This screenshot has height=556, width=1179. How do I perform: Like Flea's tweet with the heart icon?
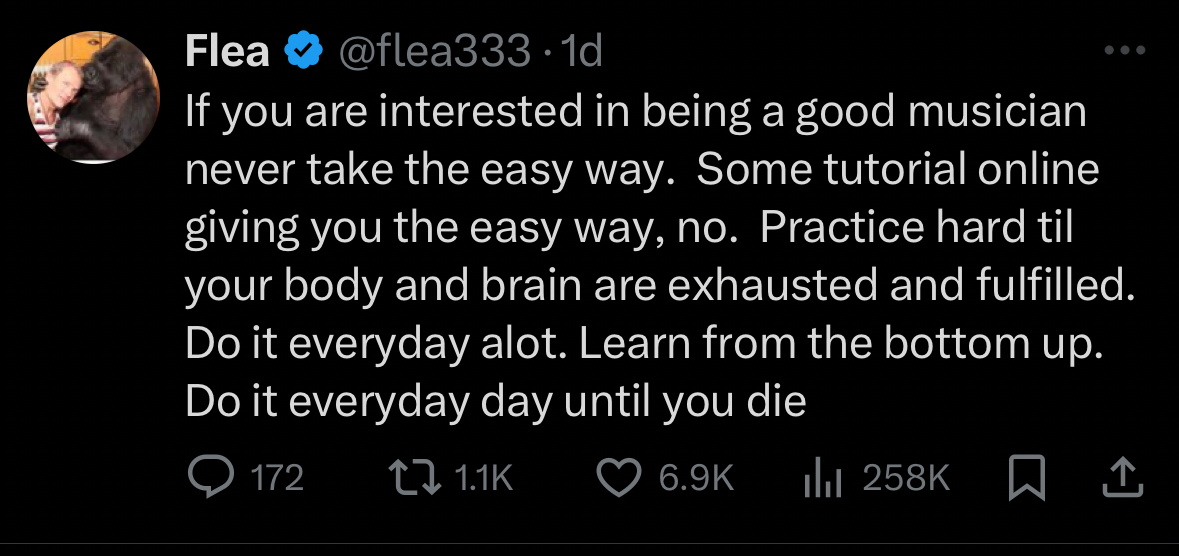pos(619,477)
